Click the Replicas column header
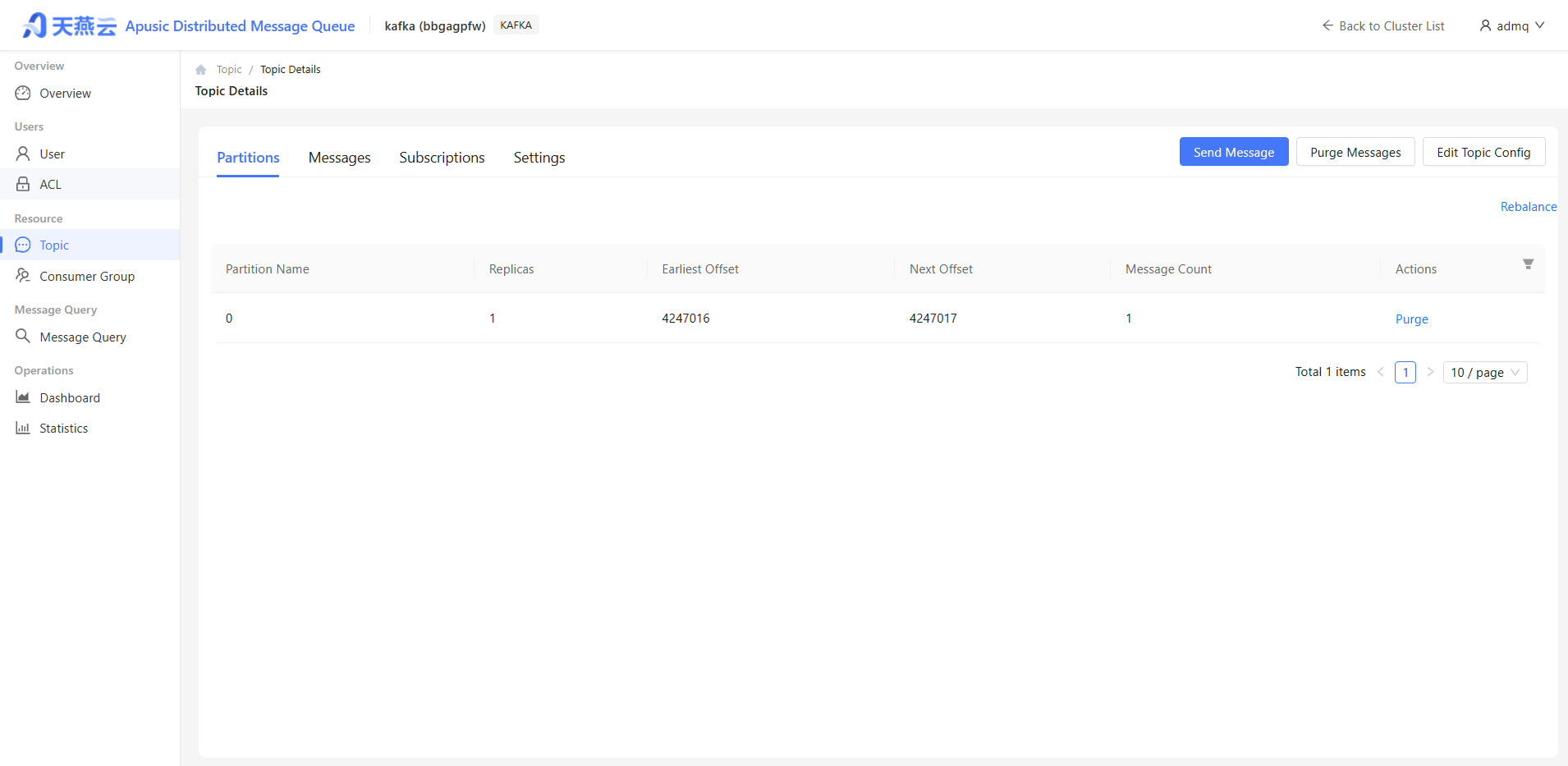1568x766 pixels. click(x=511, y=269)
